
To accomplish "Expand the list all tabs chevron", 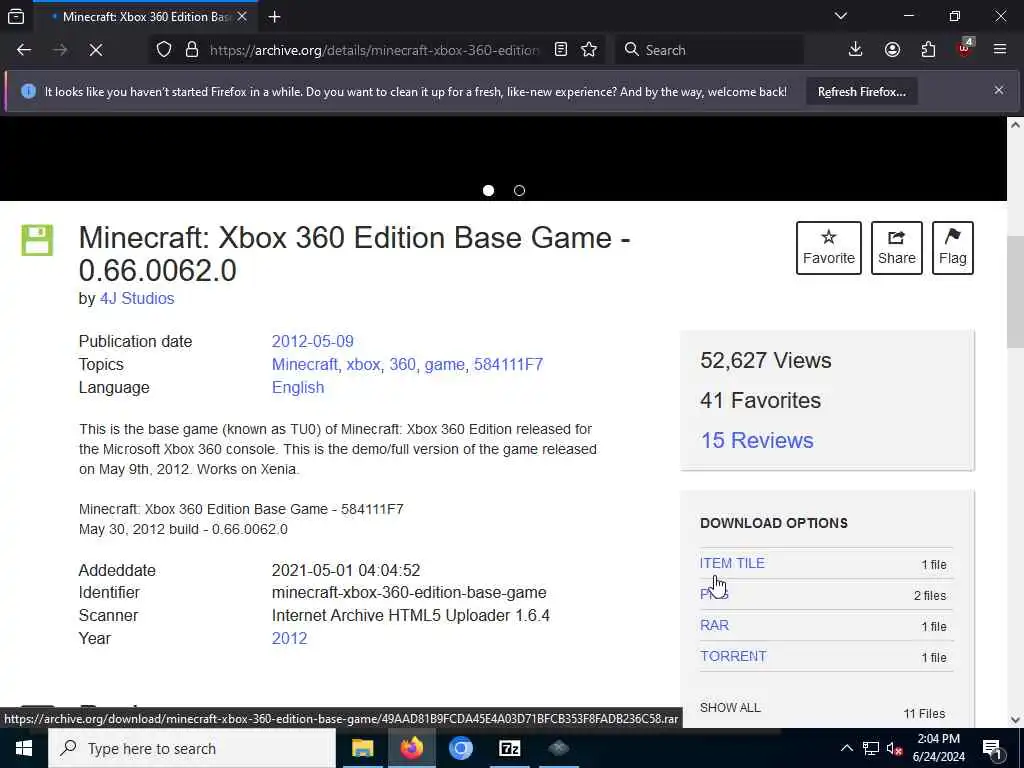I will click(841, 16).
